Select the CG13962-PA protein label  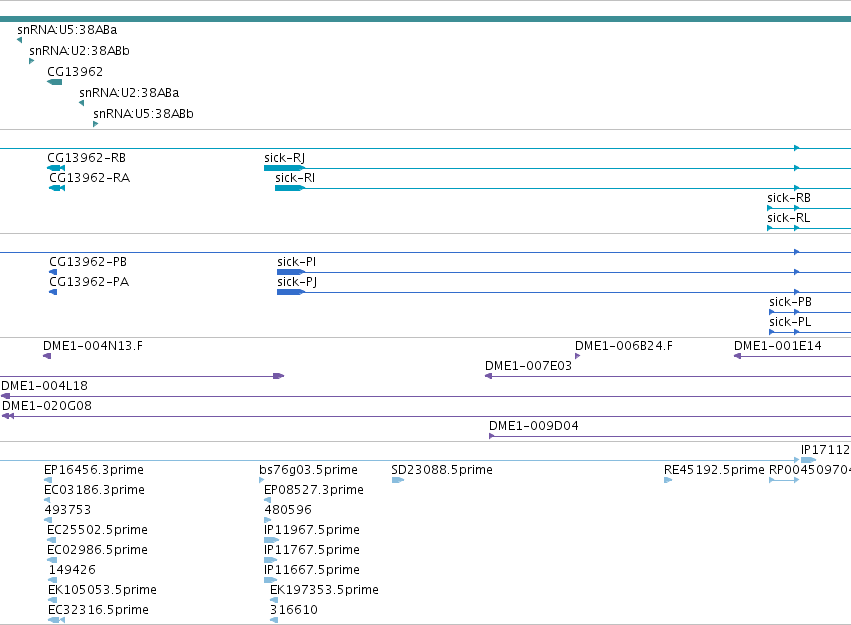click(x=89, y=282)
